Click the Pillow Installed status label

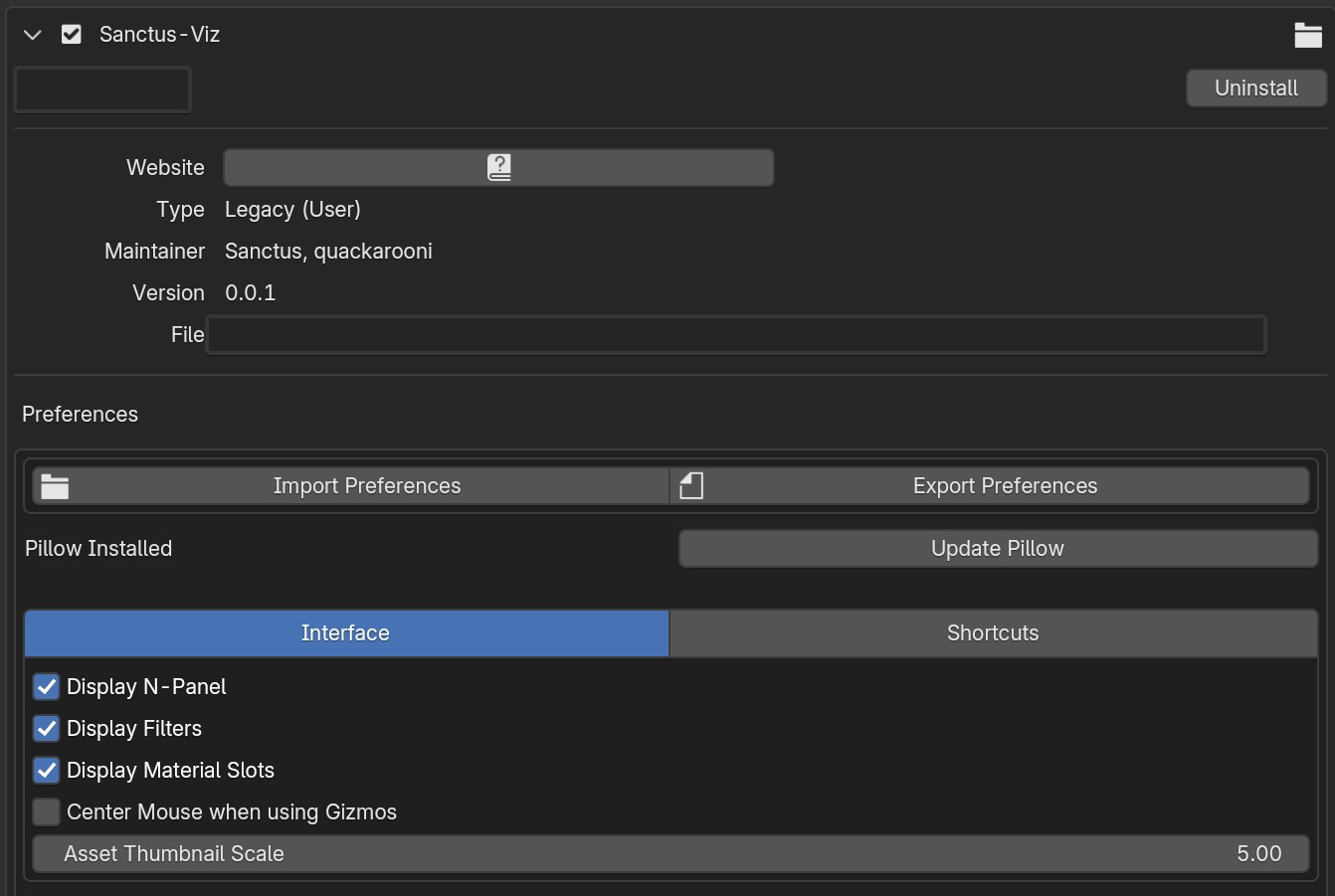coord(98,549)
